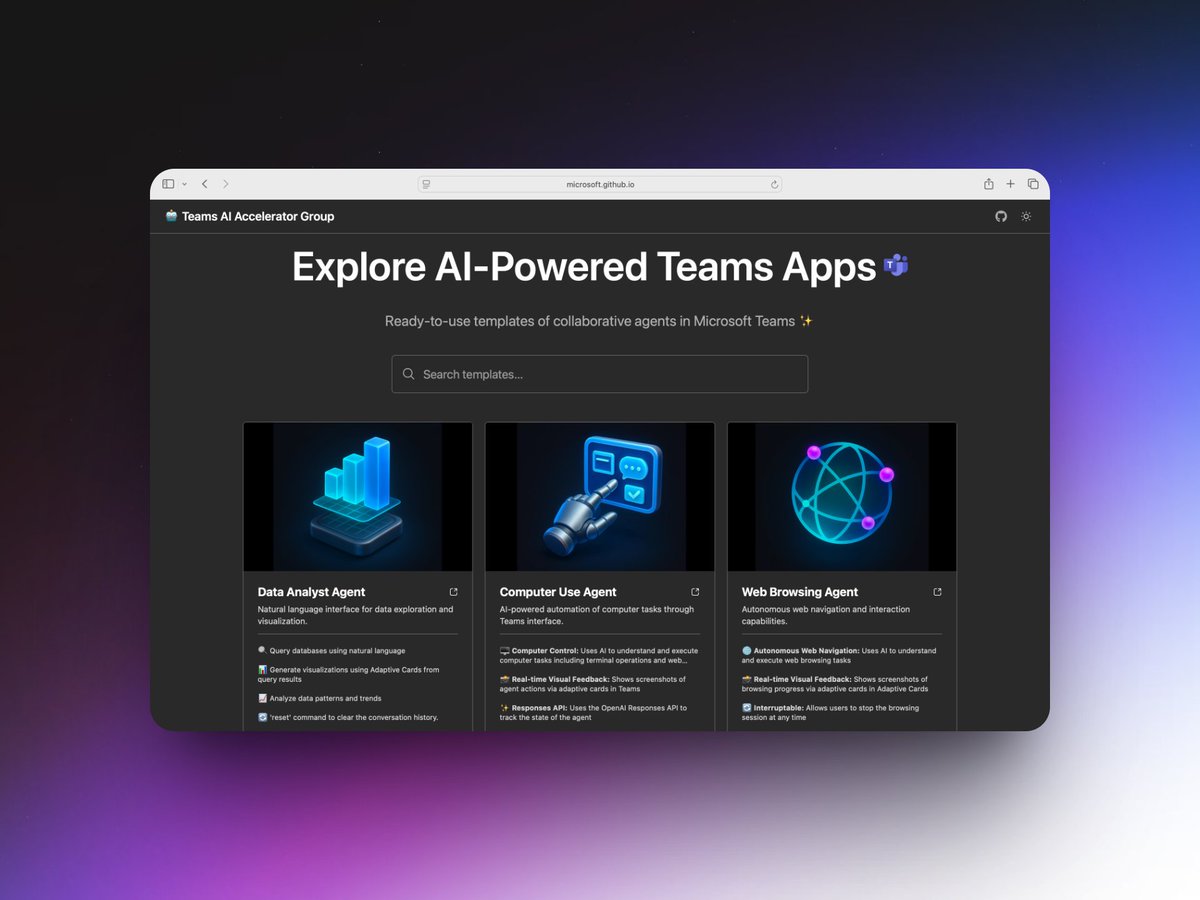Screen dimensions: 1200x900
Task: Click 'Analyze data patterns and trends' text
Action: click(326, 699)
